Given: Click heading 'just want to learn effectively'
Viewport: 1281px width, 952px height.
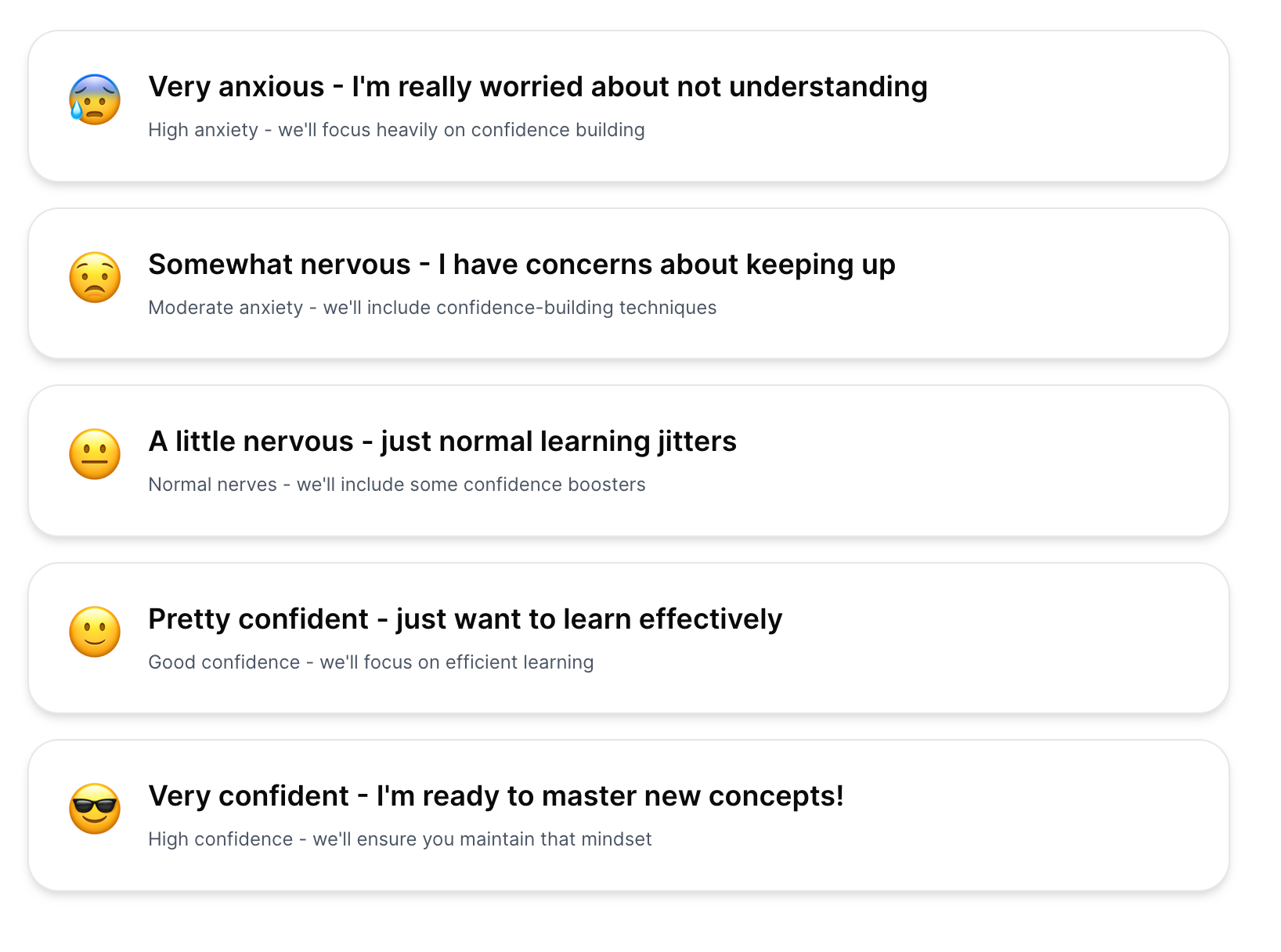Looking at the screenshot, I should 589,619.
